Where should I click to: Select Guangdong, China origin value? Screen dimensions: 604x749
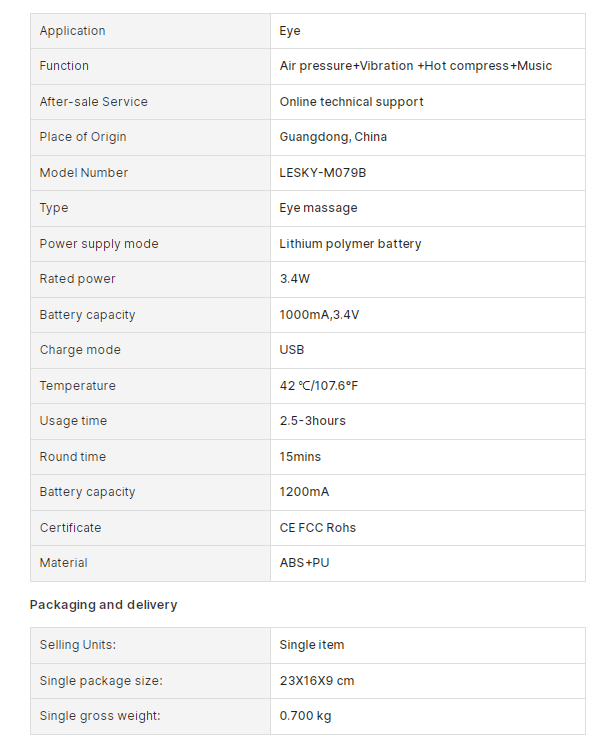click(333, 137)
